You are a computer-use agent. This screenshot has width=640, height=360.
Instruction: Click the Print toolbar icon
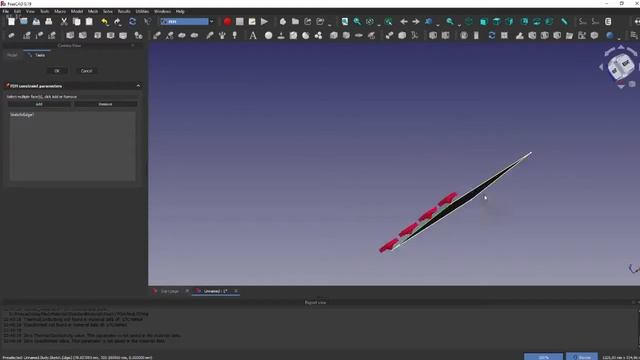49,22
